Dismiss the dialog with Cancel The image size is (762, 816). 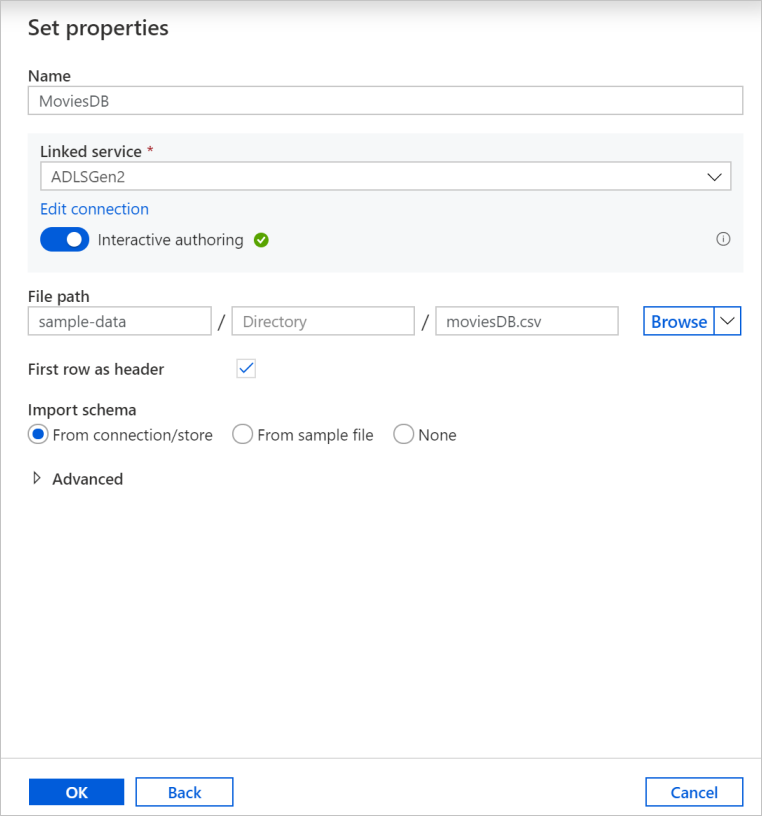[x=694, y=792]
